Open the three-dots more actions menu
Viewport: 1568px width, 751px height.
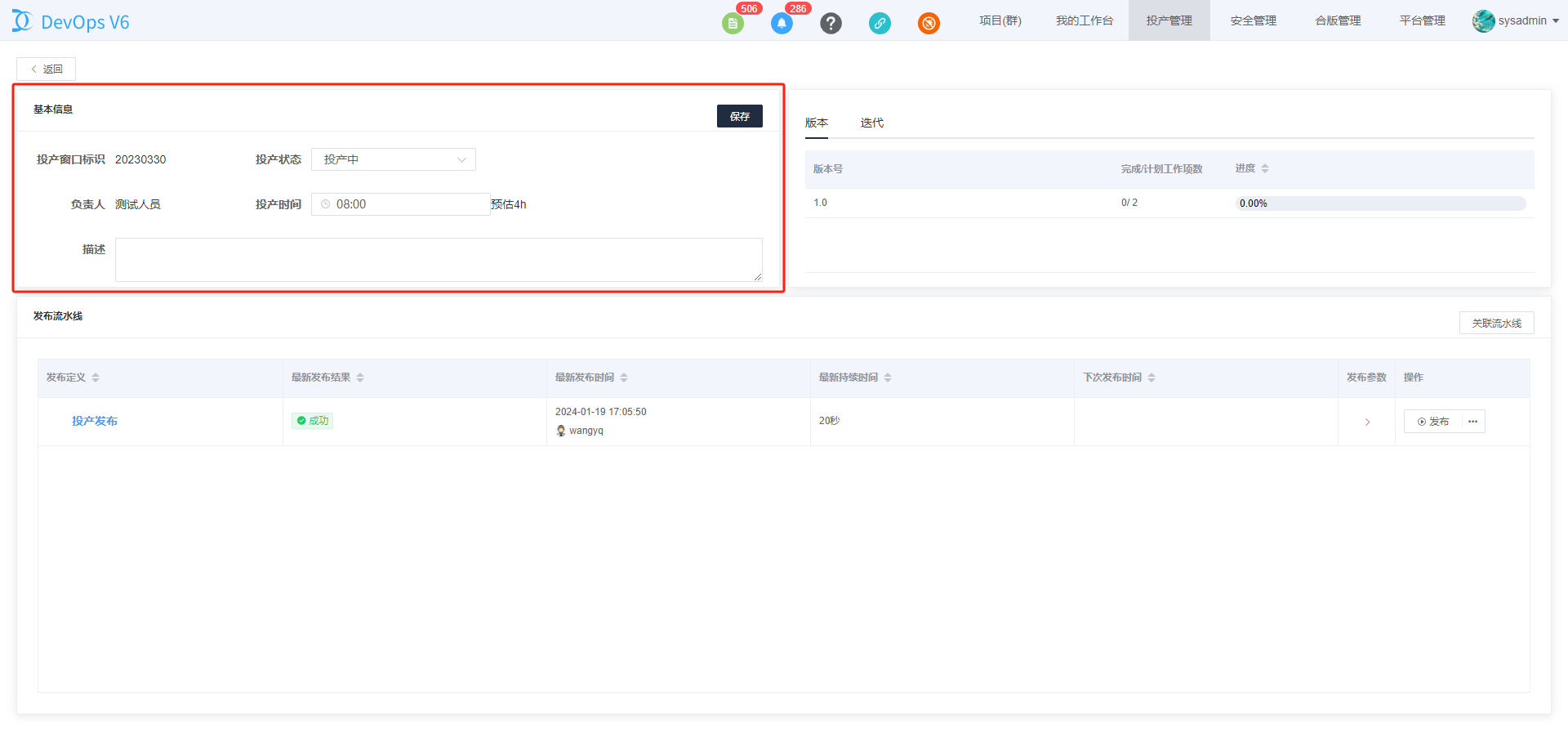tap(1472, 422)
